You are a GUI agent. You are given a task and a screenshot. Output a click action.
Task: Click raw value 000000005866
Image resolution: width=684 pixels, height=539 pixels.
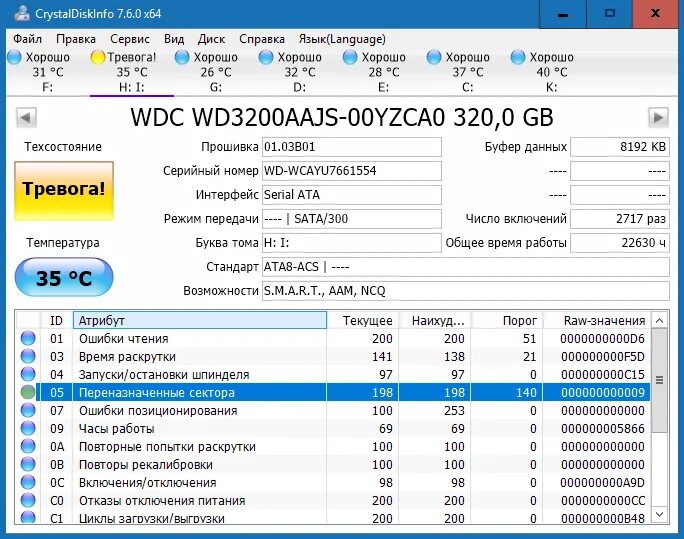pyautogui.click(x=603, y=429)
